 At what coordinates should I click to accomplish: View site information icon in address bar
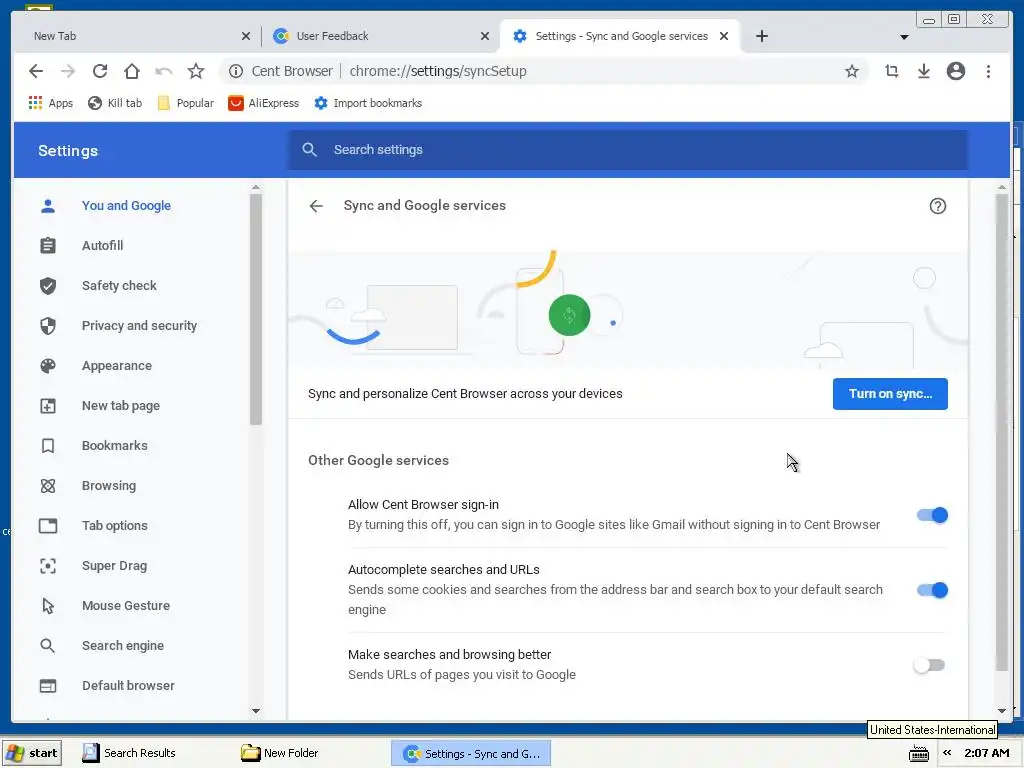click(x=236, y=71)
